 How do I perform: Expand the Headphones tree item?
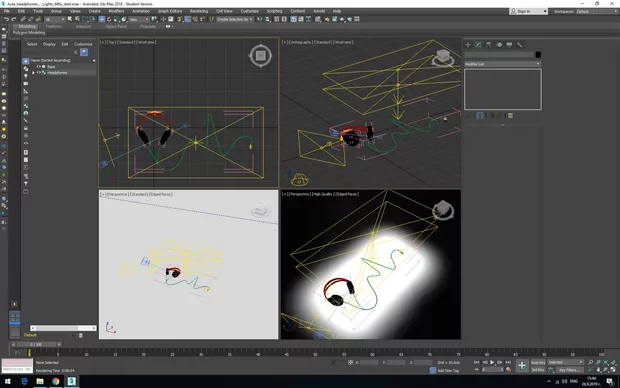tap(33, 73)
